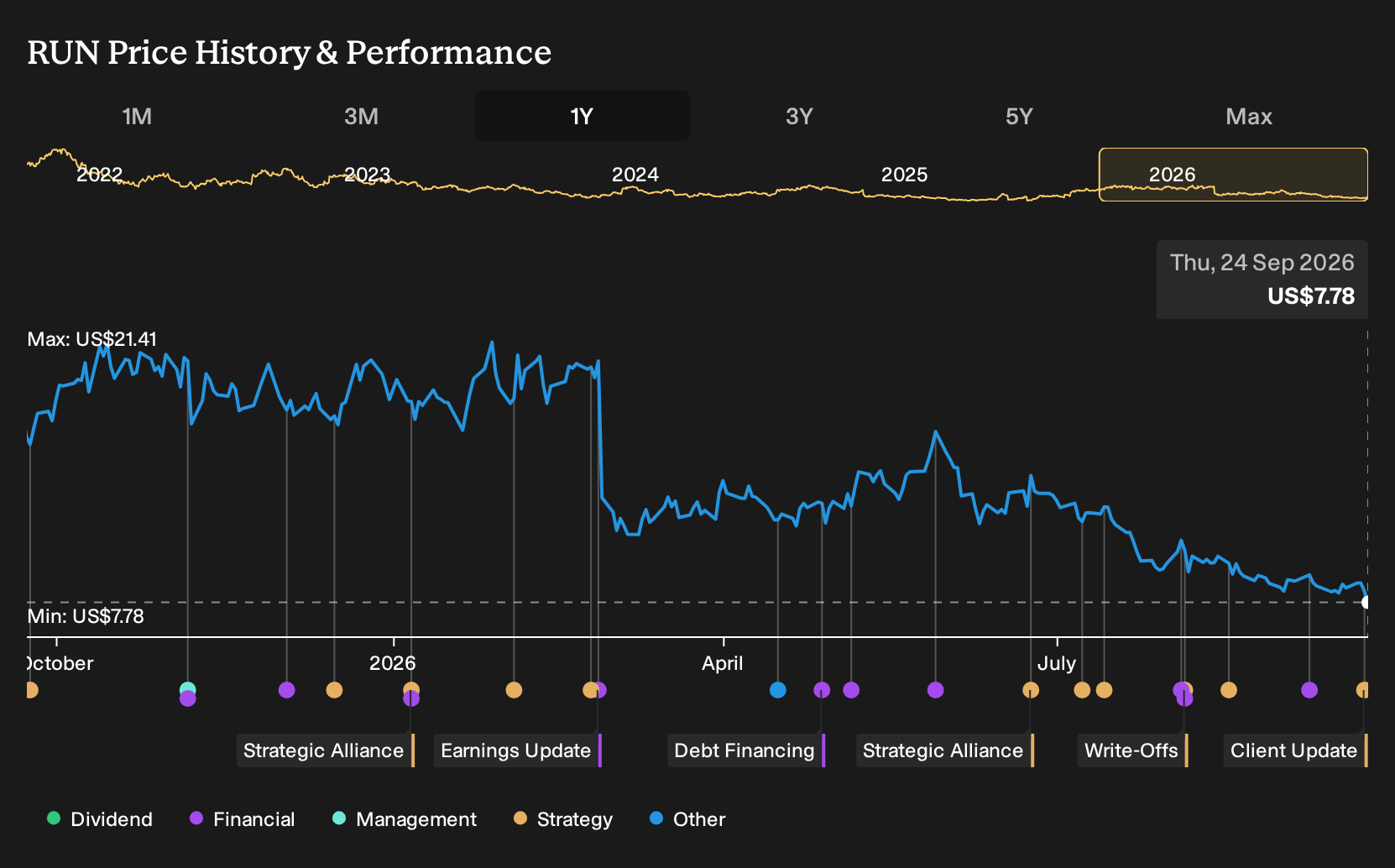Show the Max time range
Screen dimensions: 1395x868
tap(1249, 116)
